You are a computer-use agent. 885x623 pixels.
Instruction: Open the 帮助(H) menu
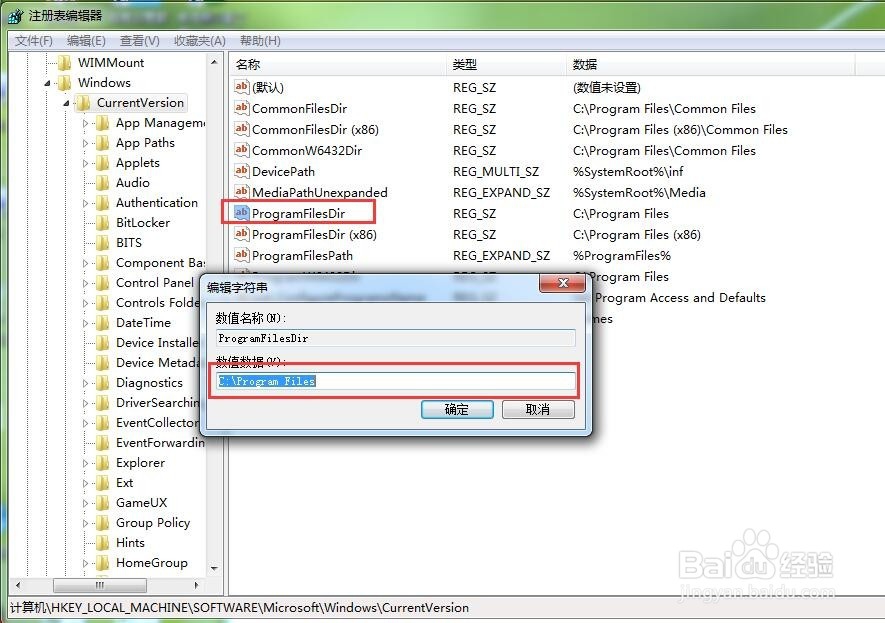click(260, 41)
